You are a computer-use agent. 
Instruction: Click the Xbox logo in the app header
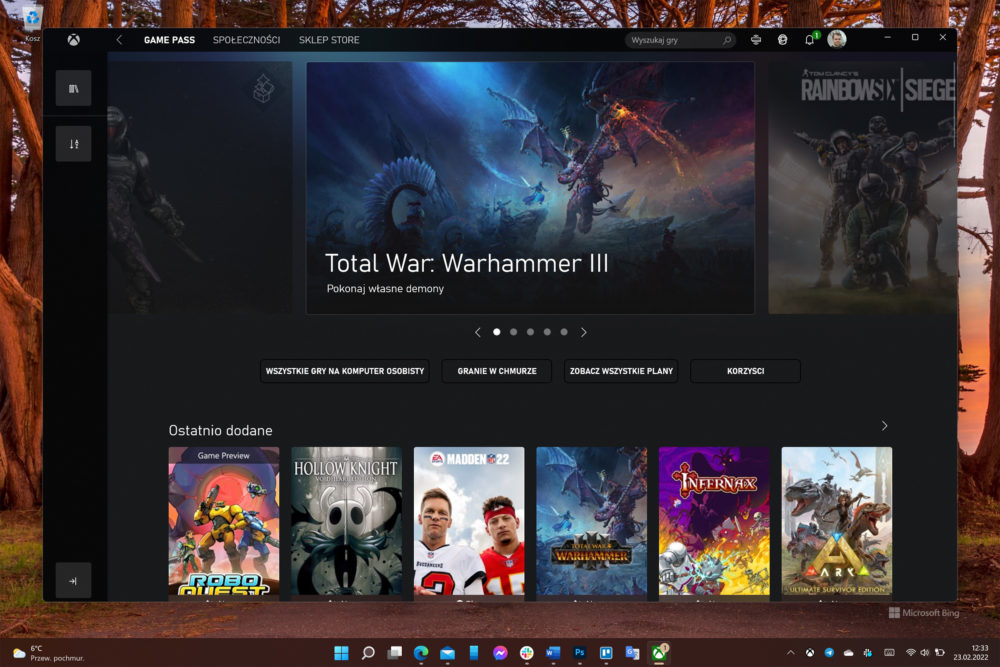tap(74, 40)
